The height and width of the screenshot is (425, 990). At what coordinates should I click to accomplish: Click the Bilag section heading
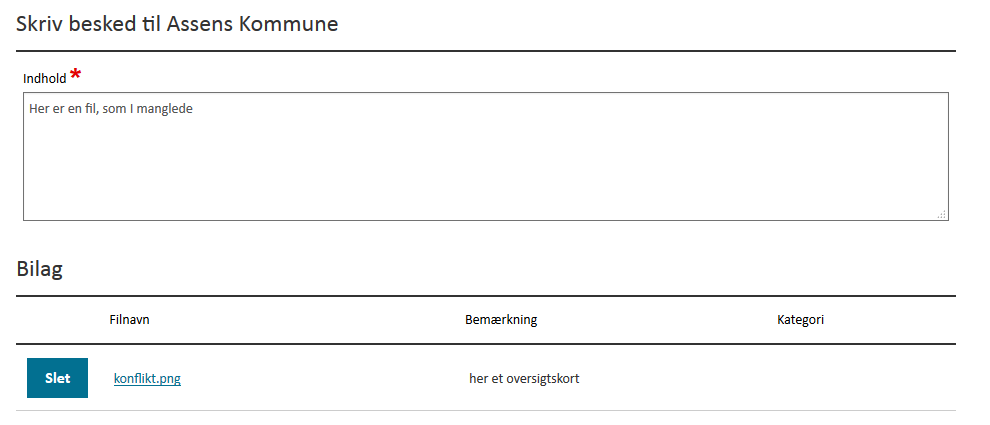click(40, 269)
